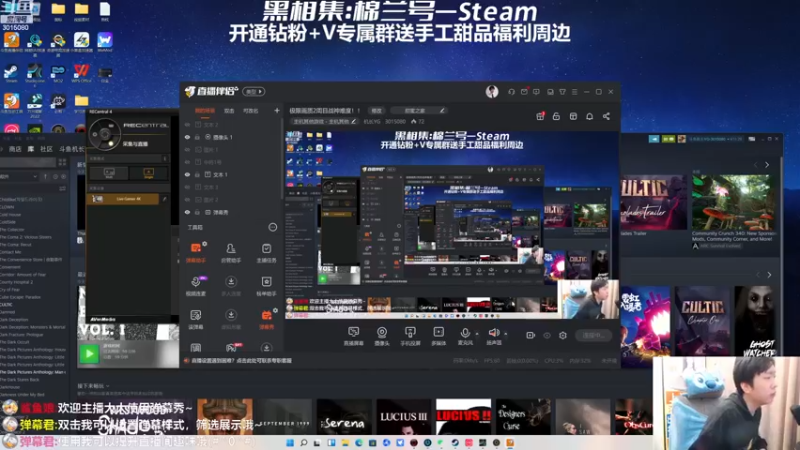Click the Windows Start button on taskbar
Viewport: 800px width, 450px height.
(290, 442)
